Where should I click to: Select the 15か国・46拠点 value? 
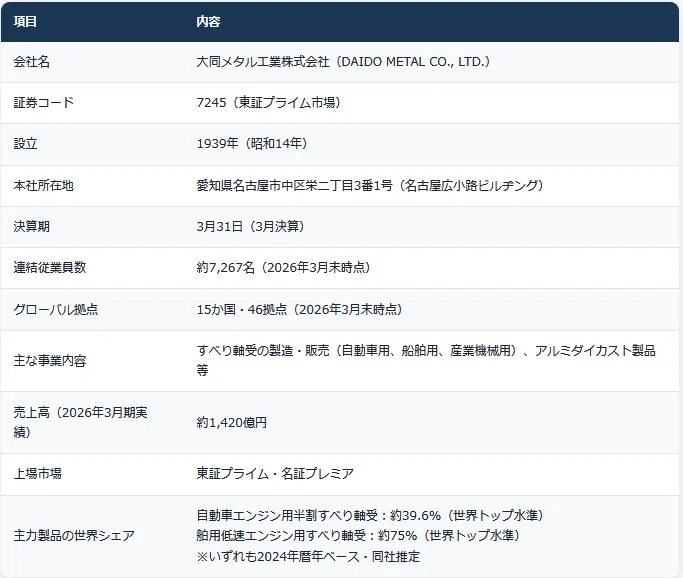click(299, 309)
